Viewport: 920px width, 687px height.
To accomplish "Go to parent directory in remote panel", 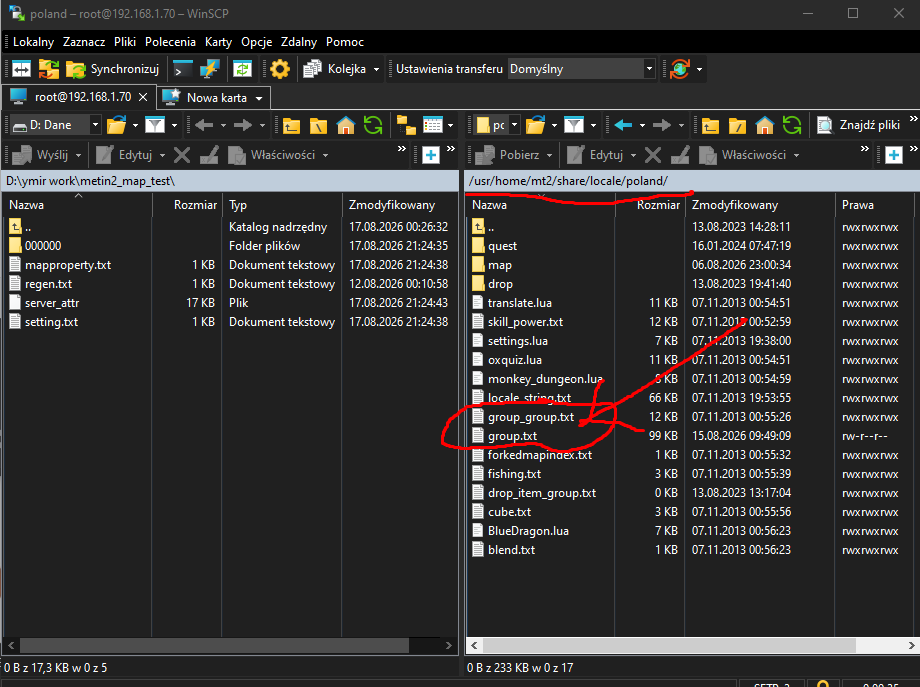I will coord(710,125).
